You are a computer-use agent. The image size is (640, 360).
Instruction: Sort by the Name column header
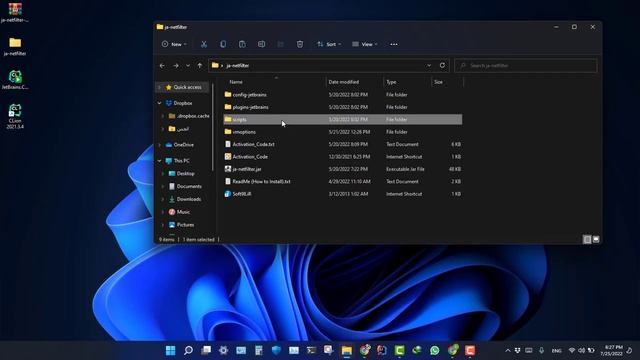(236, 82)
